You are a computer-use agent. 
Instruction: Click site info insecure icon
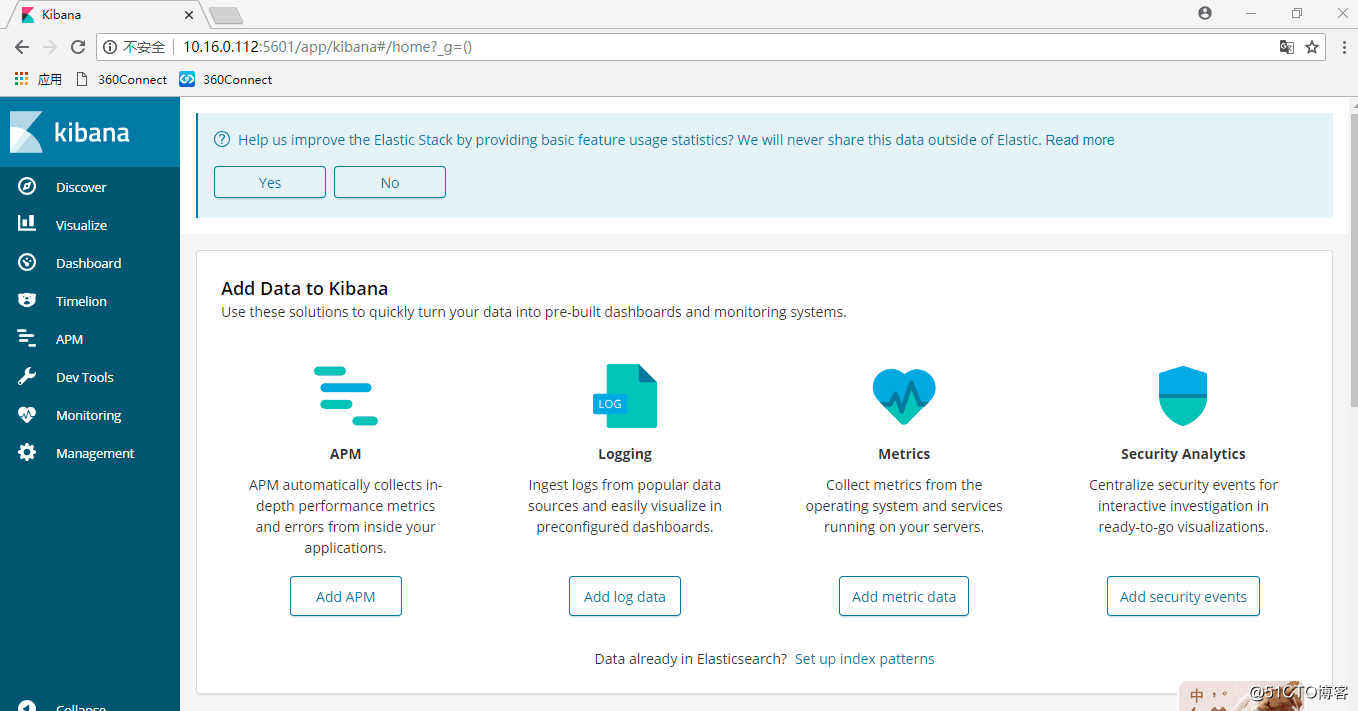tap(110, 47)
